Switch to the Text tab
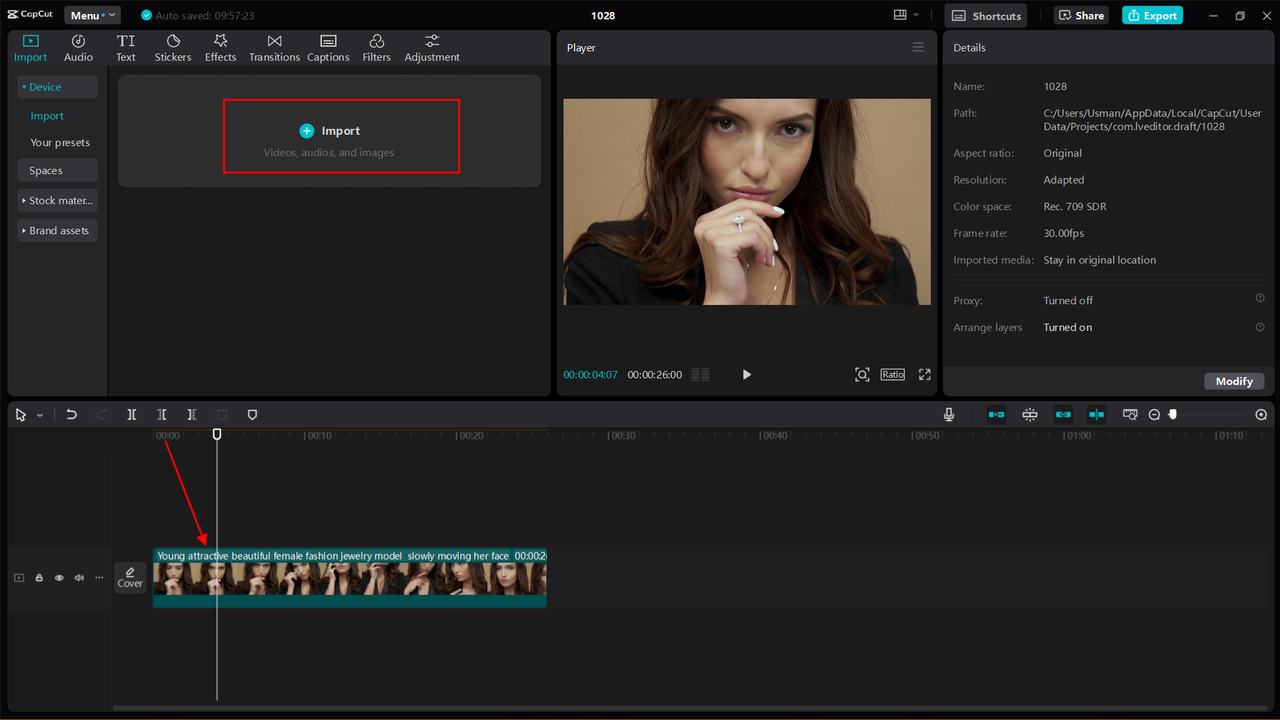 pyautogui.click(x=126, y=46)
